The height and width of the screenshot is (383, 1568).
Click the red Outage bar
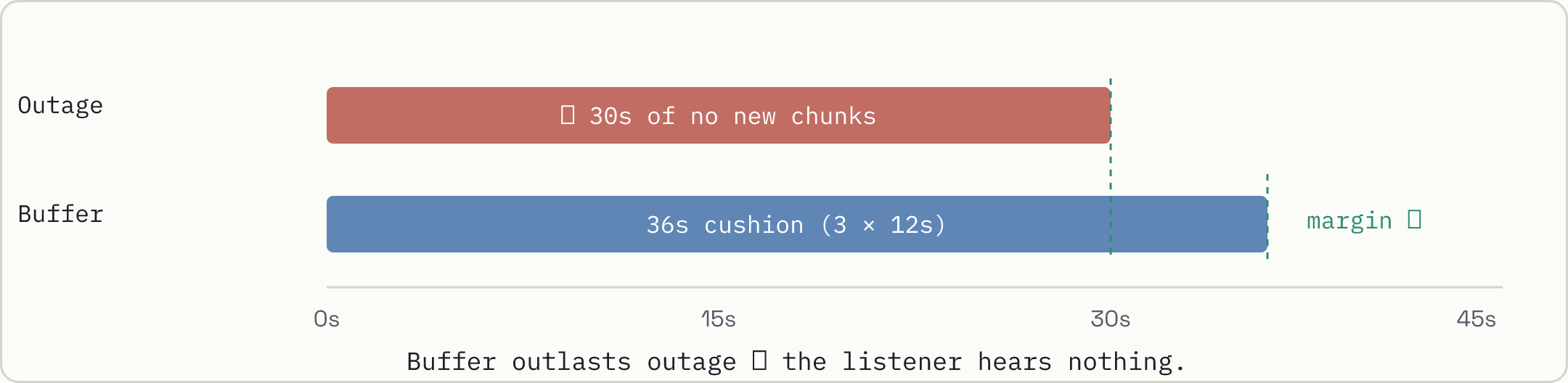(718, 115)
